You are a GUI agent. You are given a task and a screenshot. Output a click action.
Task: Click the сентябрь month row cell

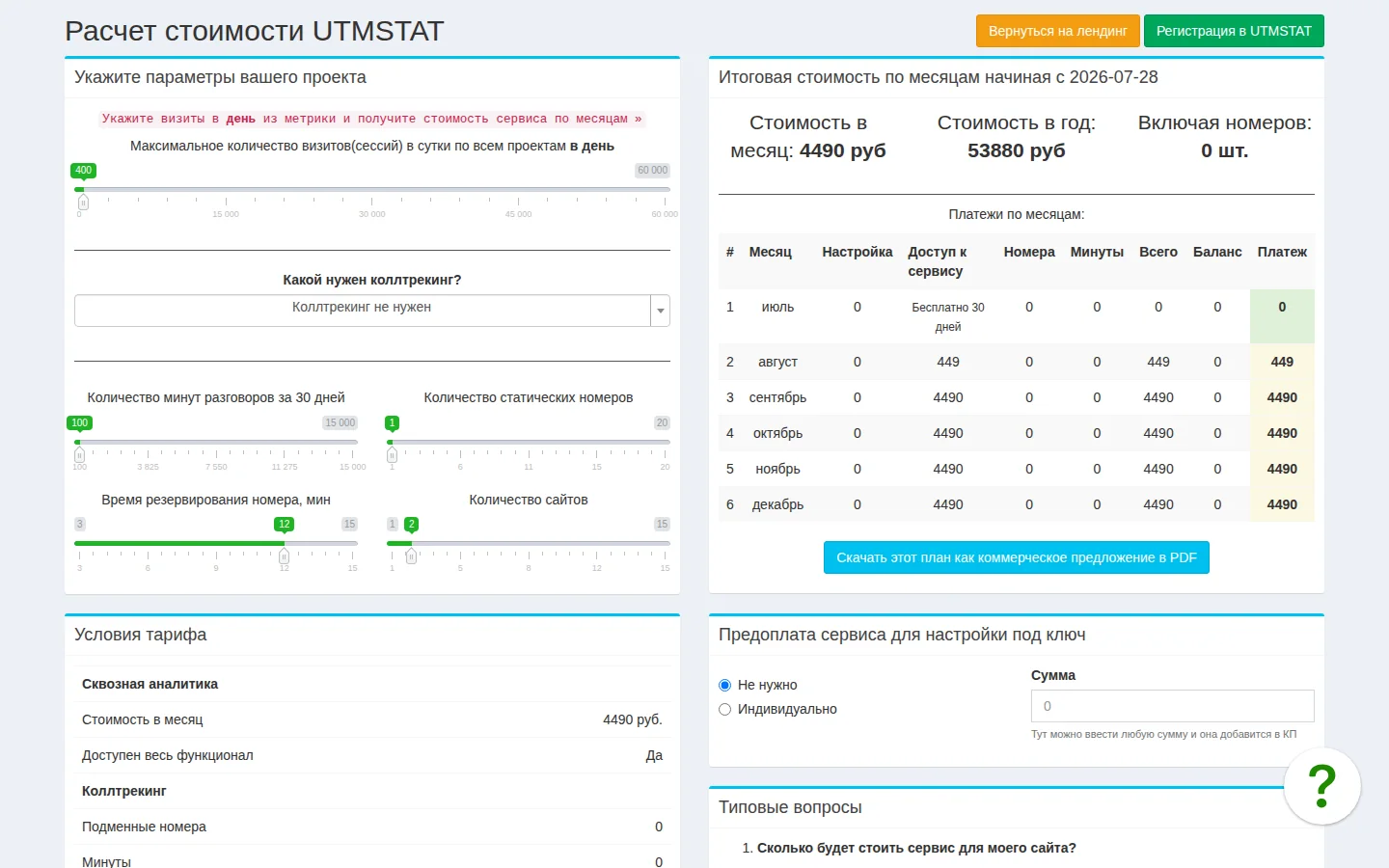pyautogui.click(x=777, y=397)
